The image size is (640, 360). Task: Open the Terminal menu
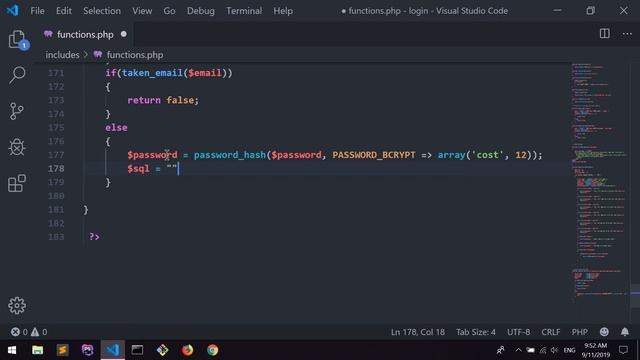tap(244, 11)
